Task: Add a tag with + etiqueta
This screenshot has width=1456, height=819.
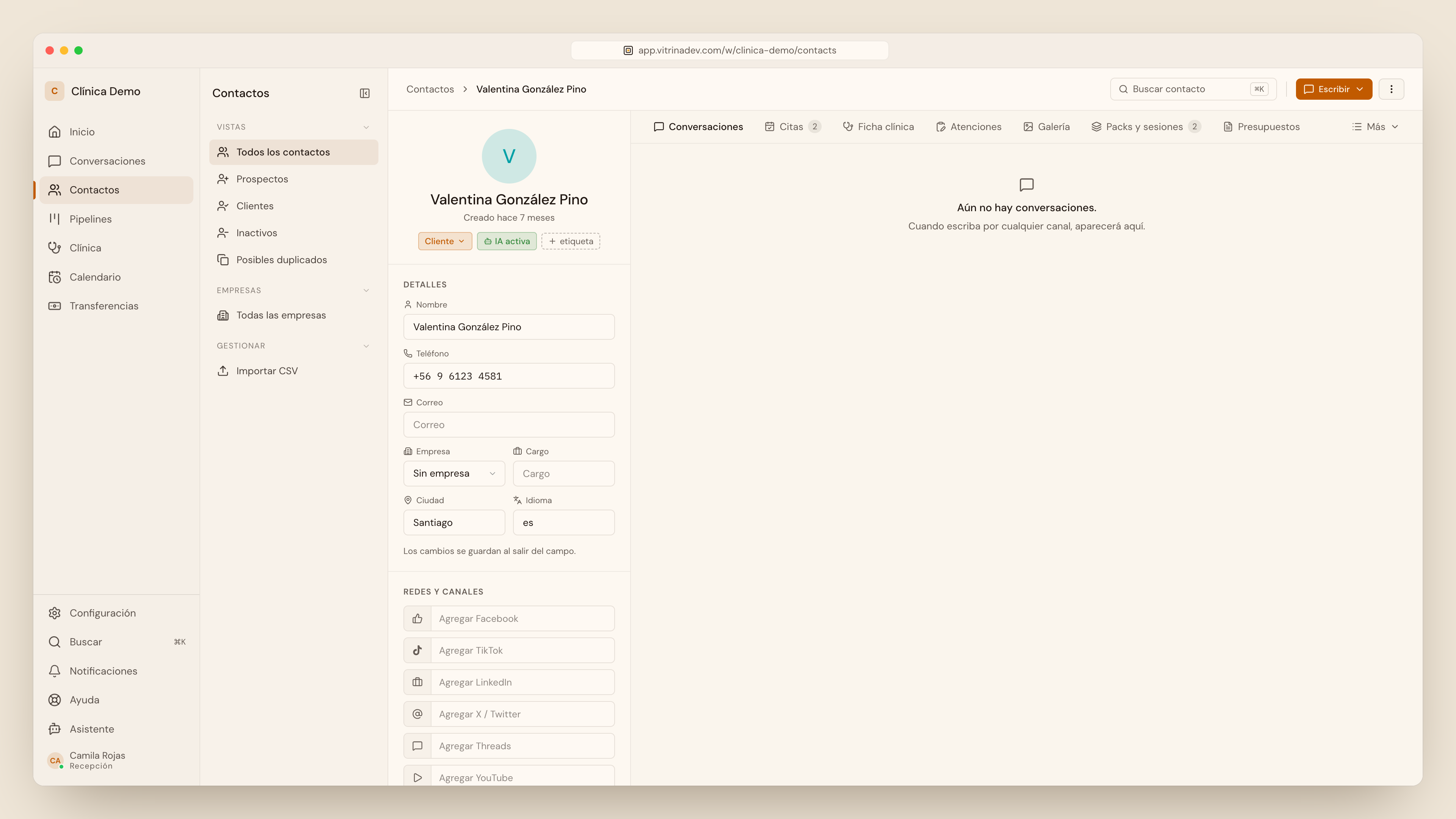Action: click(x=571, y=242)
